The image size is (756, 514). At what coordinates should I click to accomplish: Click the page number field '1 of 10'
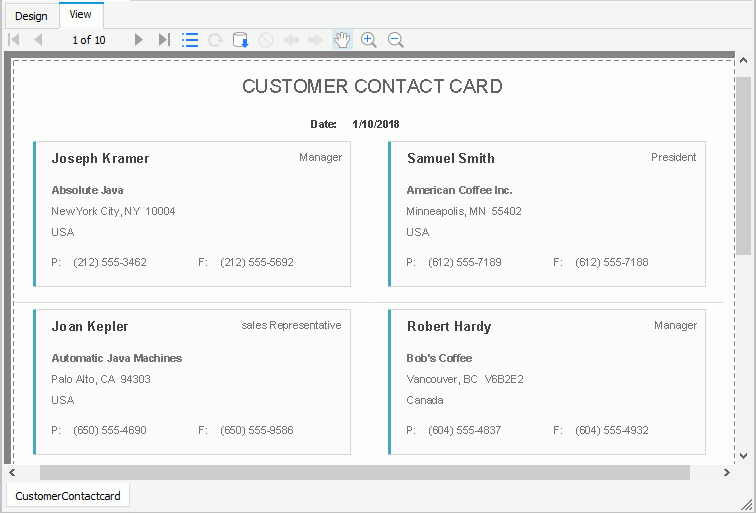(x=89, y=40)
